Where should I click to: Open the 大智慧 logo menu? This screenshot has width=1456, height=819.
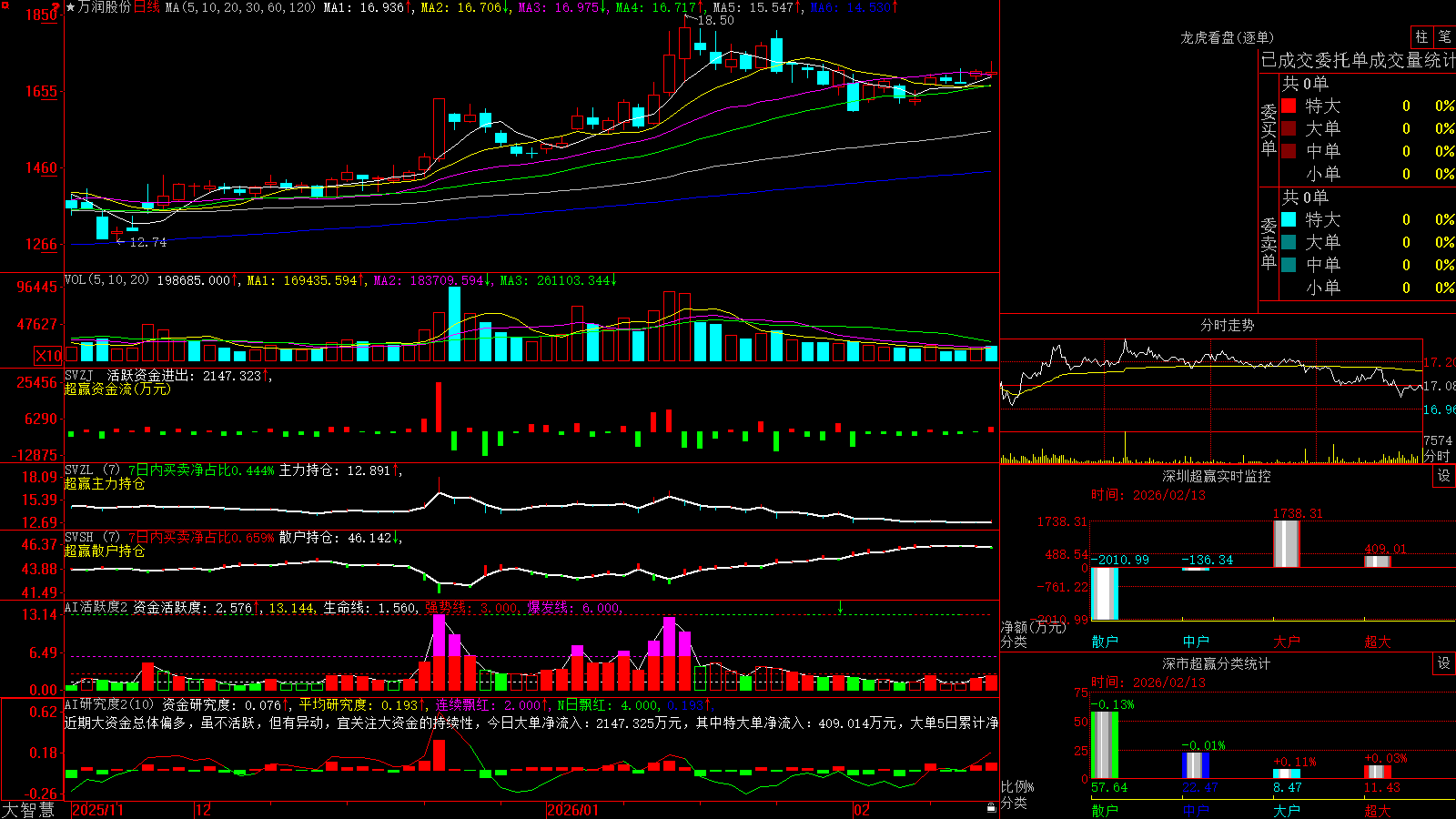(x=28, y=810)
